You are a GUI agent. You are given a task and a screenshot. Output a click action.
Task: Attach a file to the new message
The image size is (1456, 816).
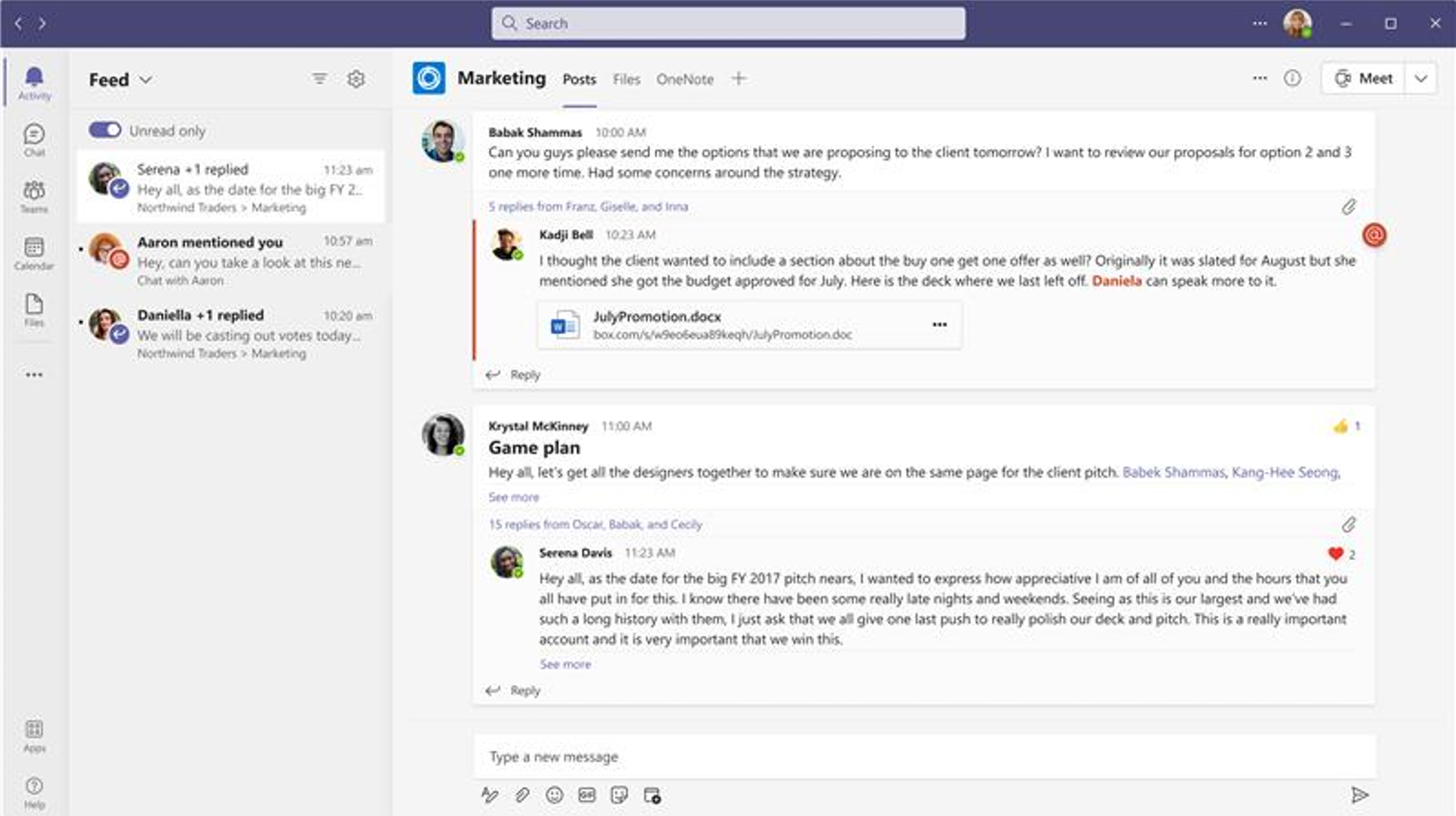[522, 795]
